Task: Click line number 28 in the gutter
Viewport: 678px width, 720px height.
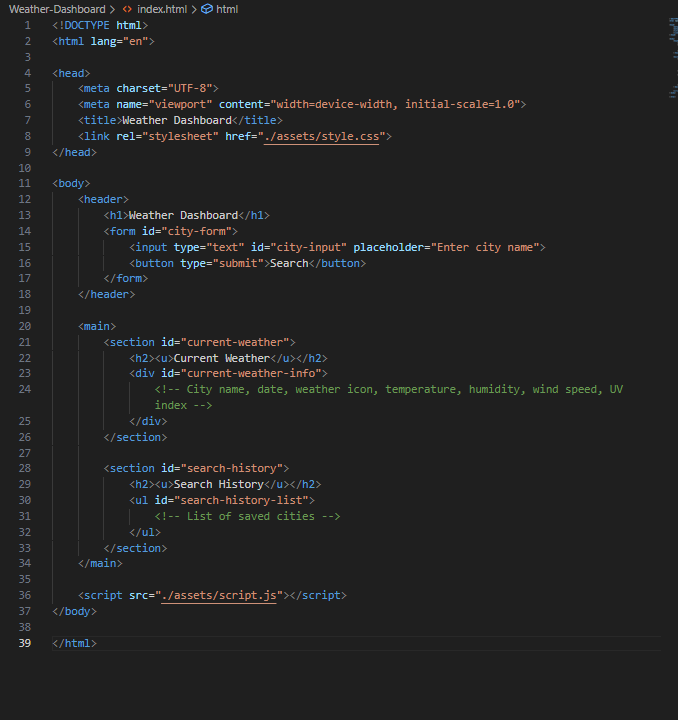Action: pyautogui.click(x=25, y=468)
